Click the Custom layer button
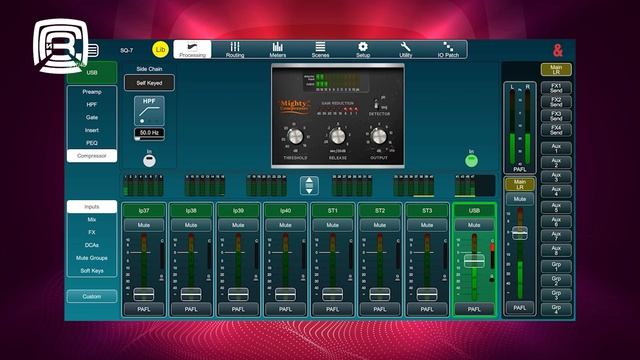This screenshot has width=640, height=360. click(92, 296)
